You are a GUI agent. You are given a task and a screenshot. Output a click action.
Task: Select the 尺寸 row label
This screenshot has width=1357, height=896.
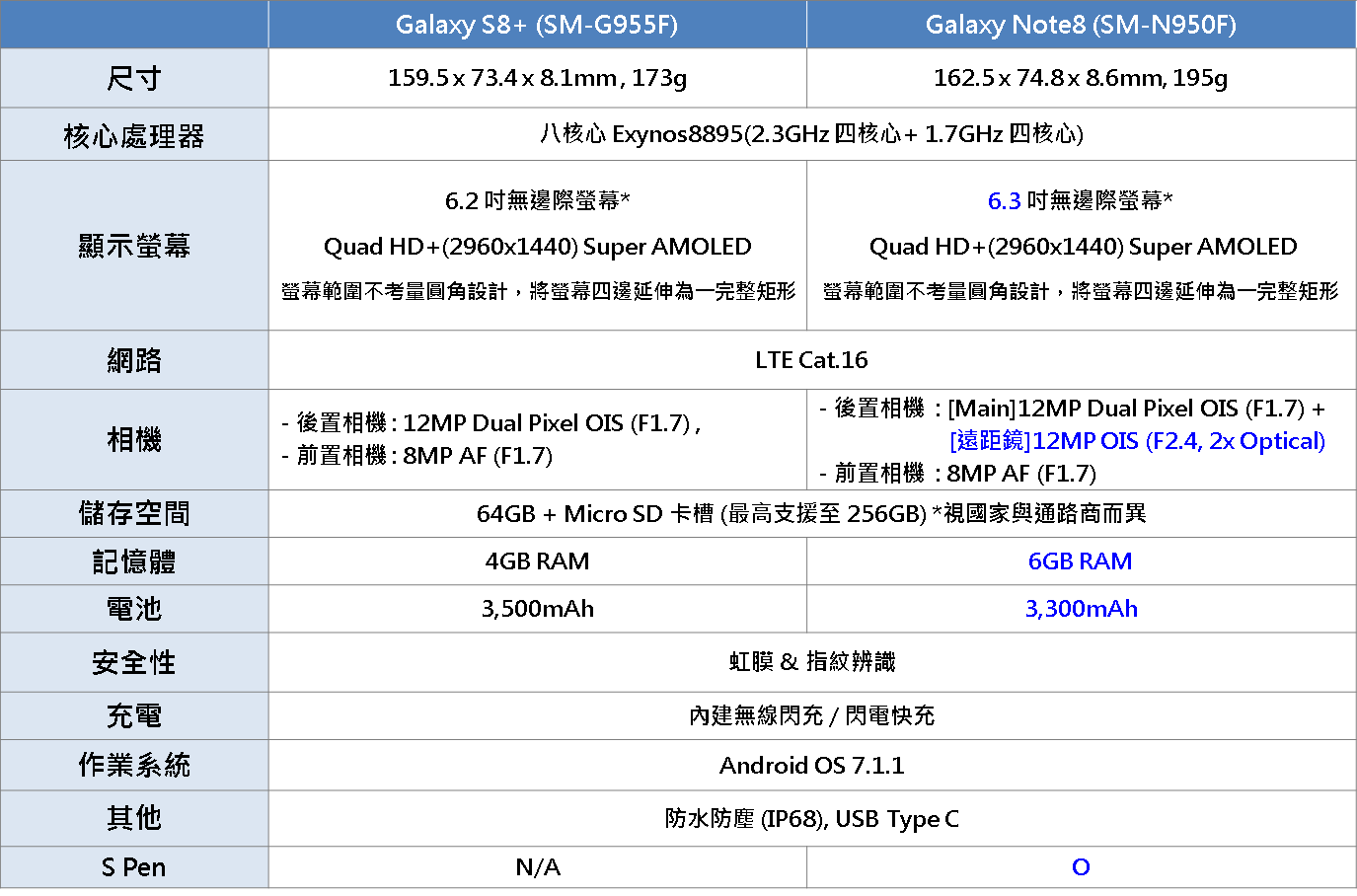click(x=134, y=78)
